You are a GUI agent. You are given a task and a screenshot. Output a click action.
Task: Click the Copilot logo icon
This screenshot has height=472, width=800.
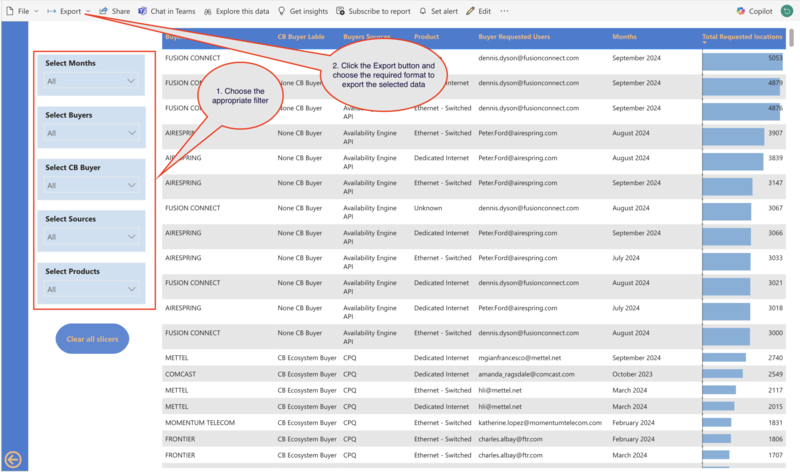(741, 11)
